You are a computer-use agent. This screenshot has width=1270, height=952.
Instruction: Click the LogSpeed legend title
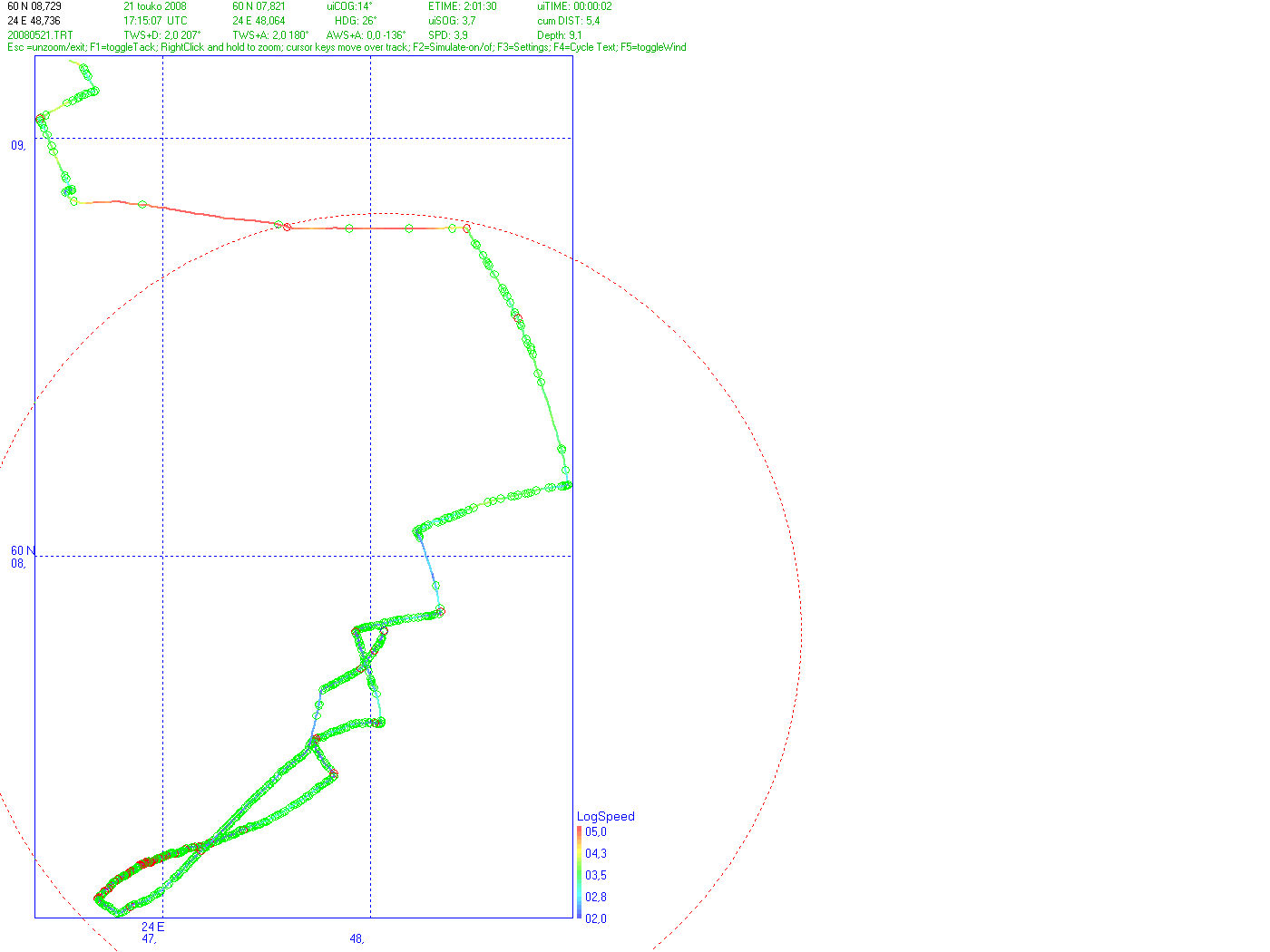coord(606,816)
